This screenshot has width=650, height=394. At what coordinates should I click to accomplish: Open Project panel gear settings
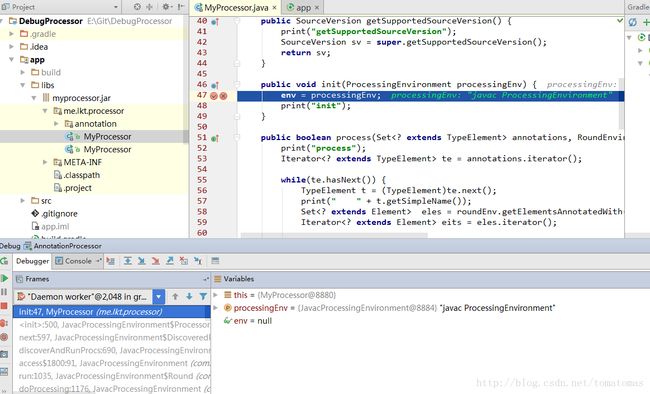tap(167, 7)
